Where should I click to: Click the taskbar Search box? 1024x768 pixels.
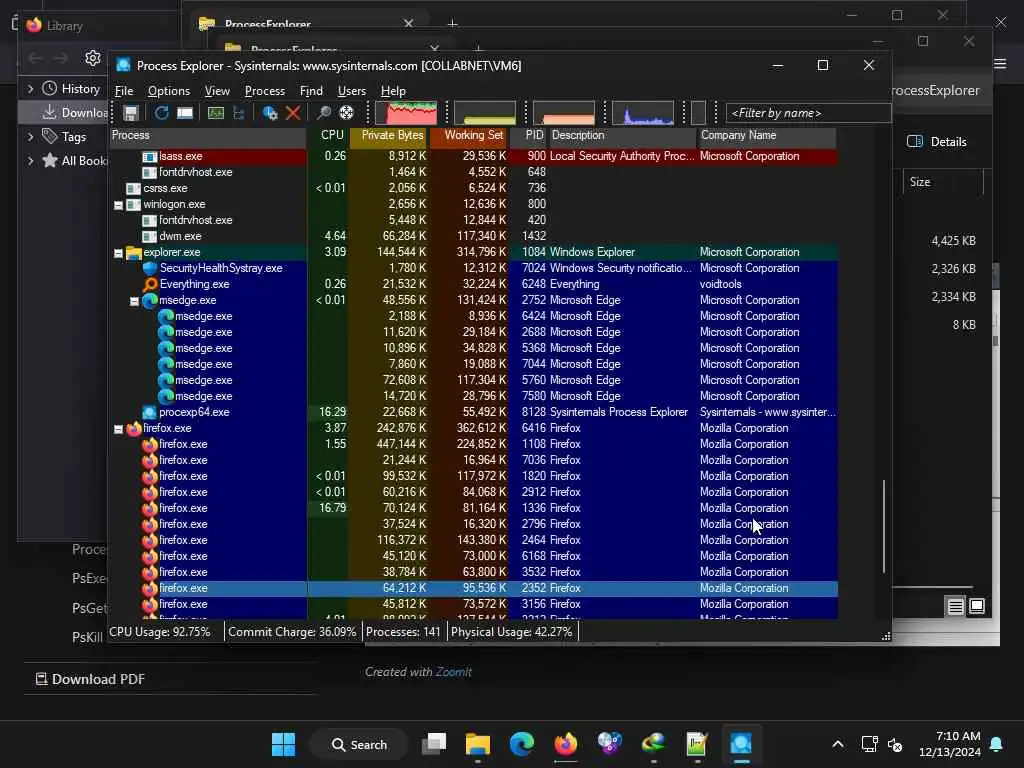point(359,744)
